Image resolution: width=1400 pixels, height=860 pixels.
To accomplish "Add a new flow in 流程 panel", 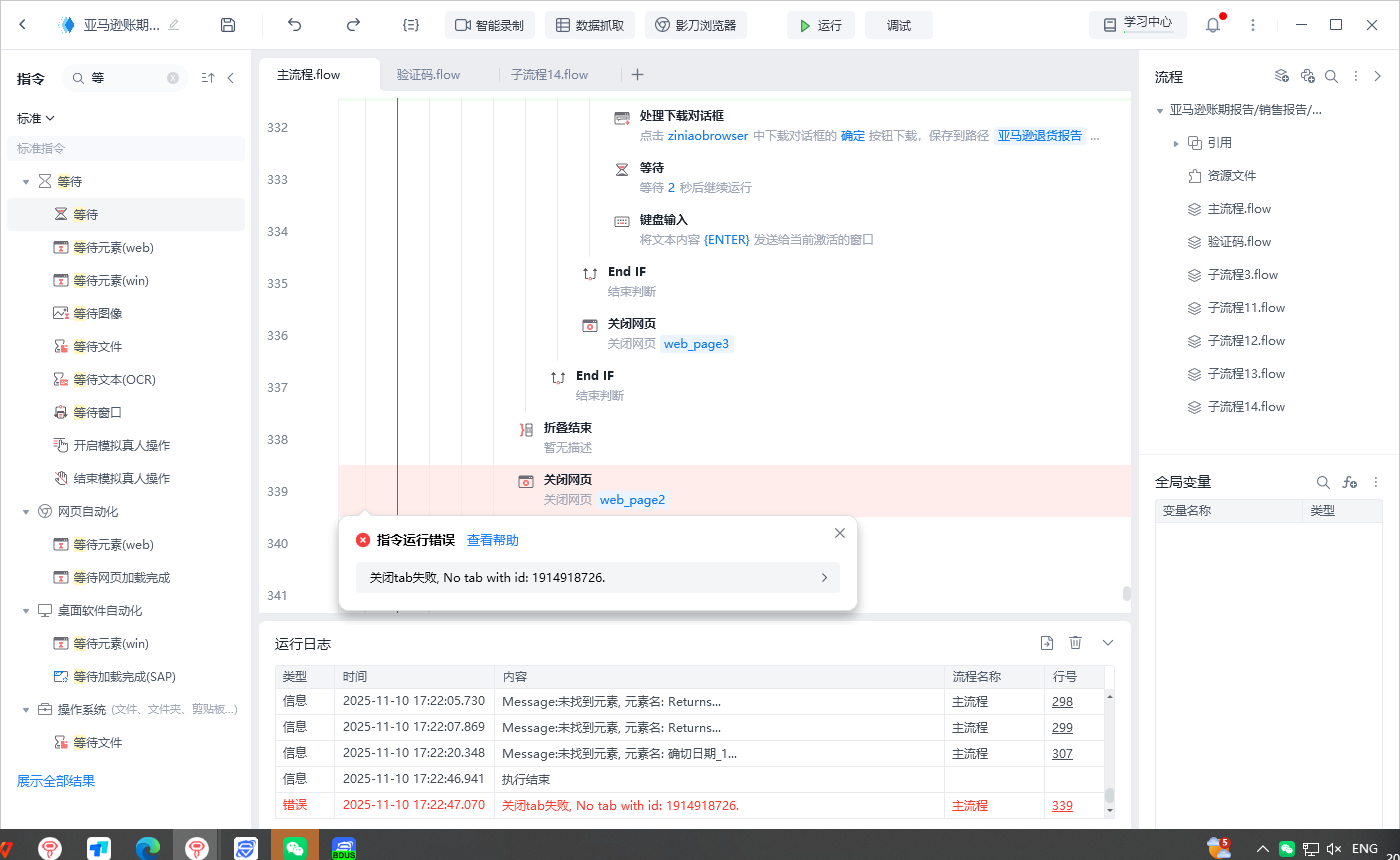I will tap(1307, 76).
